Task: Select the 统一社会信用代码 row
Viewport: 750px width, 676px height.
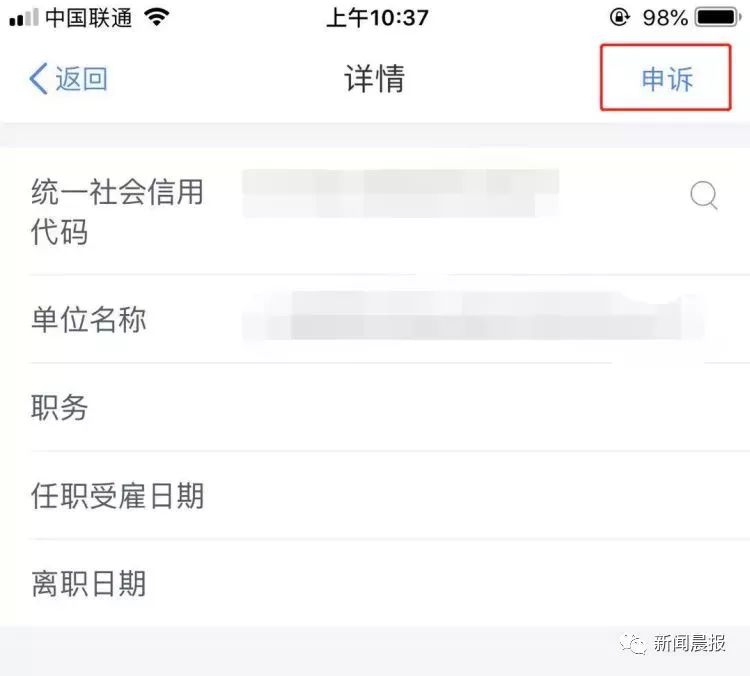Action: click(375, 211)
